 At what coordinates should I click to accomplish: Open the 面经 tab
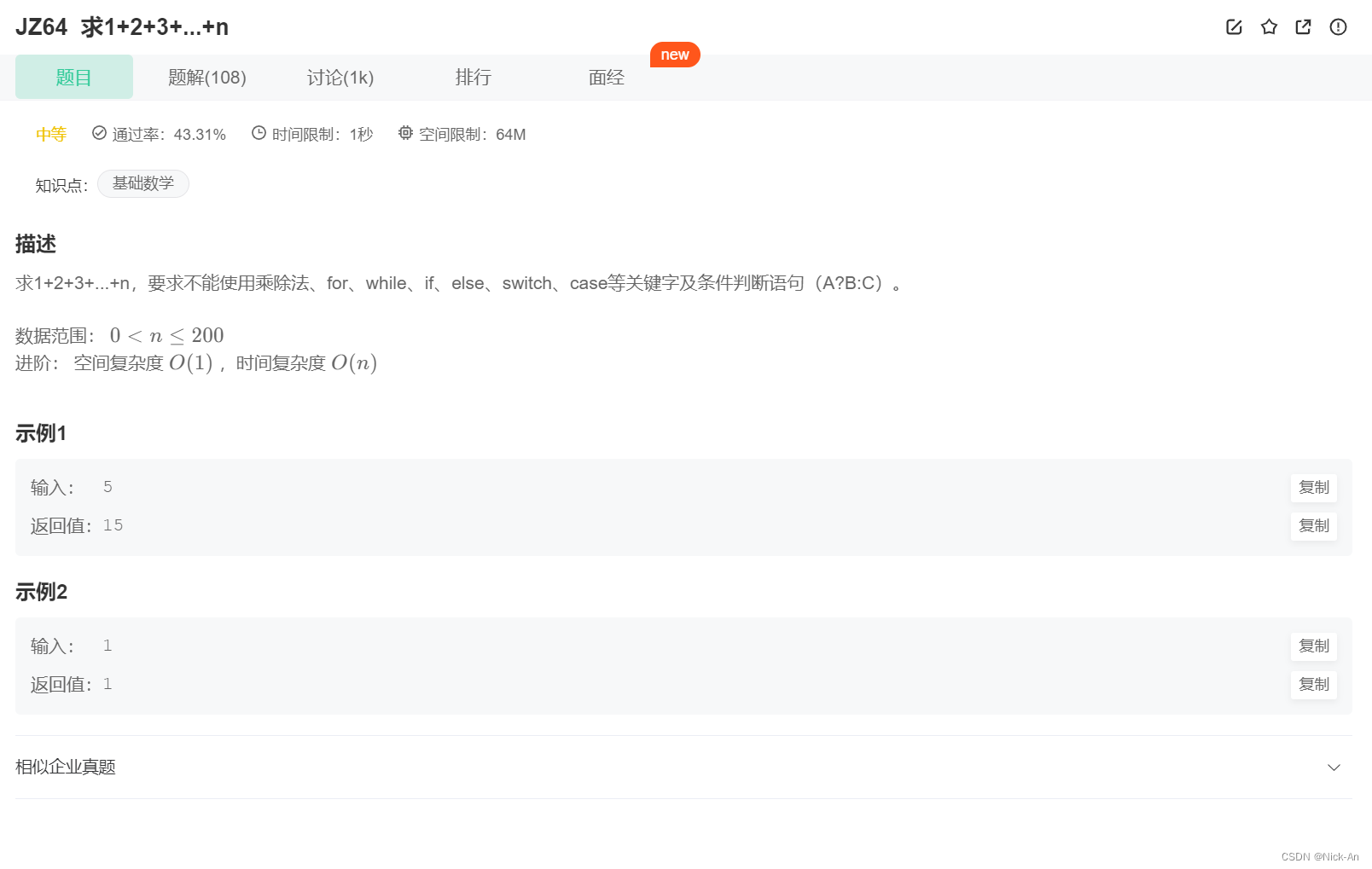click(607, 78)
